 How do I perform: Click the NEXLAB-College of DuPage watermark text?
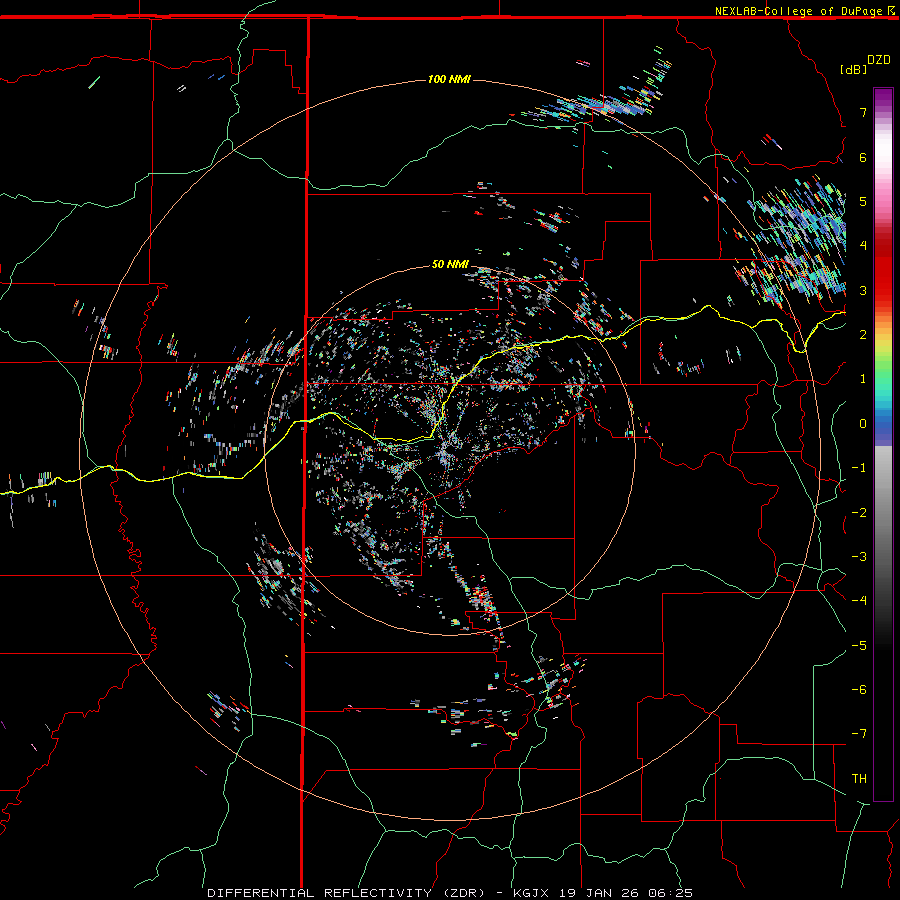pyautogui.click(x=804, y=11)
